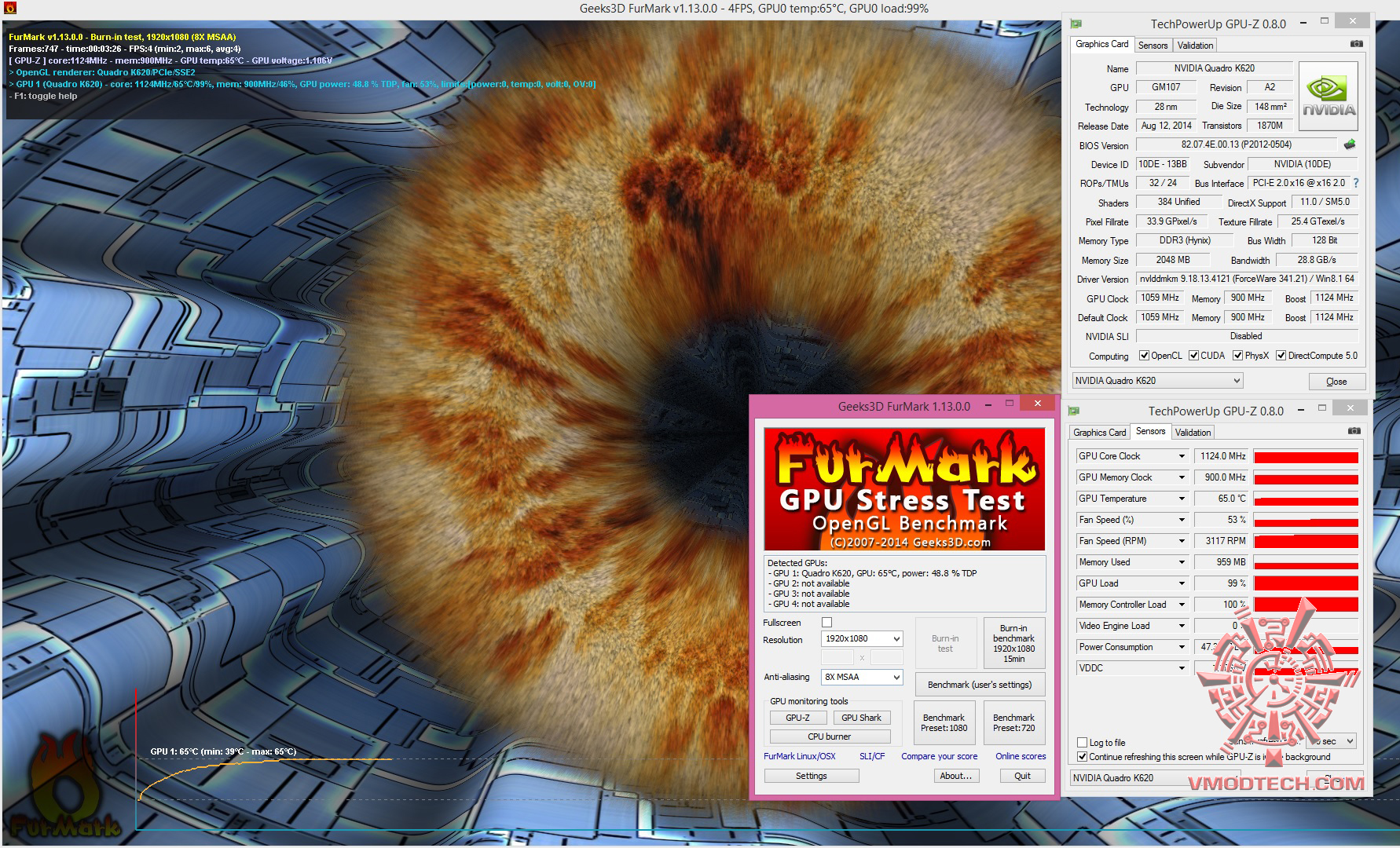The height and width of the screenshot is (848, 1400).
Task: Open Validation tab in GPU-Z Graphics Card window
Action: [x=1195, y=46]
